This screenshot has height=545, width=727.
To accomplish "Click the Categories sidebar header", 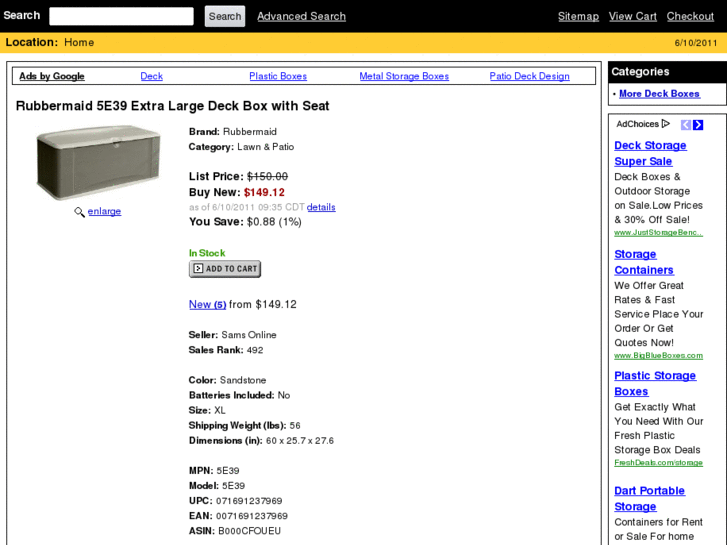I will [x=667, y=72].
